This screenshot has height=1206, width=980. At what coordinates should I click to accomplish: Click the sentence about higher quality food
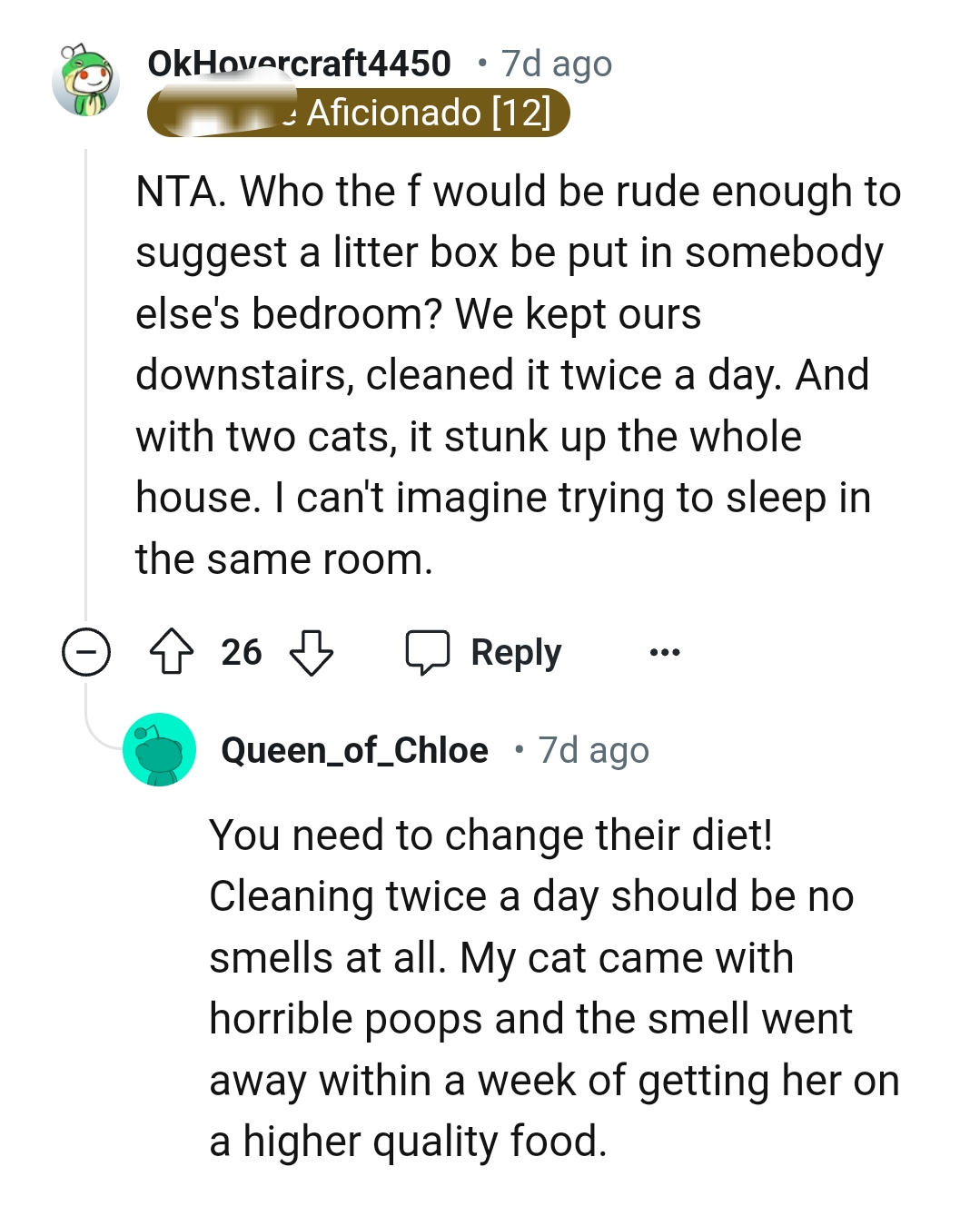(x=409, y=1142)
